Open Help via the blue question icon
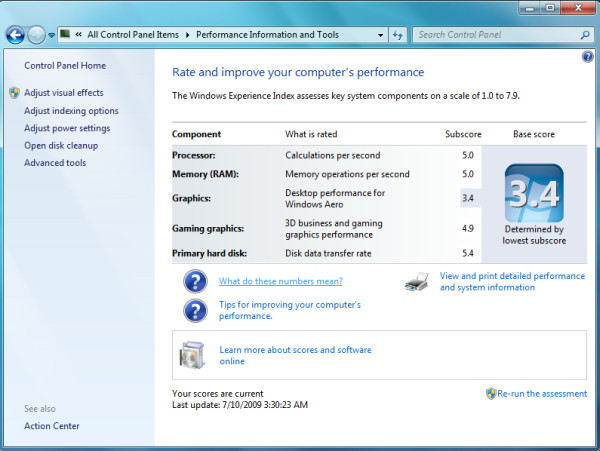 [587, 57]
